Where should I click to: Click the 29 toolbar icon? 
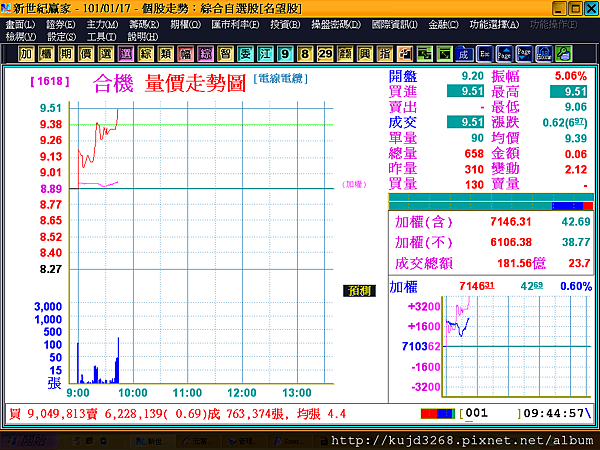tap(325, 54)
